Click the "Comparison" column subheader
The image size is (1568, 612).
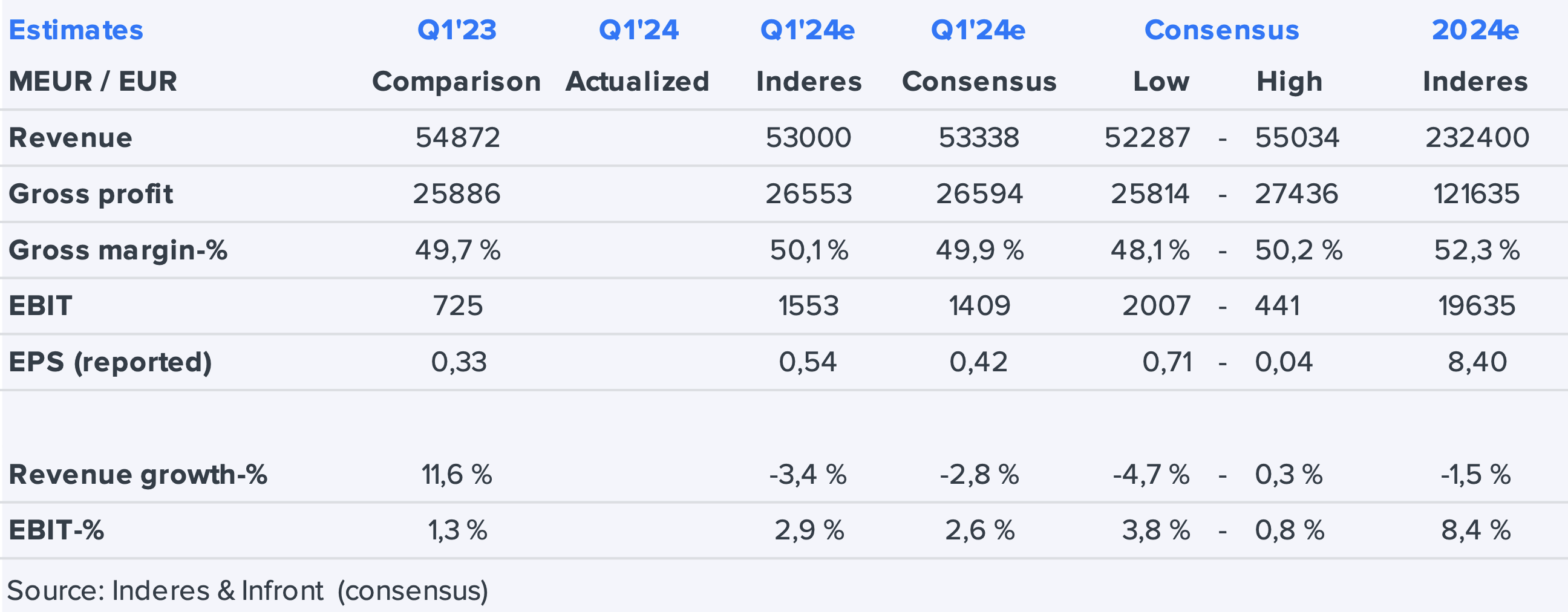tap(457, 82)
